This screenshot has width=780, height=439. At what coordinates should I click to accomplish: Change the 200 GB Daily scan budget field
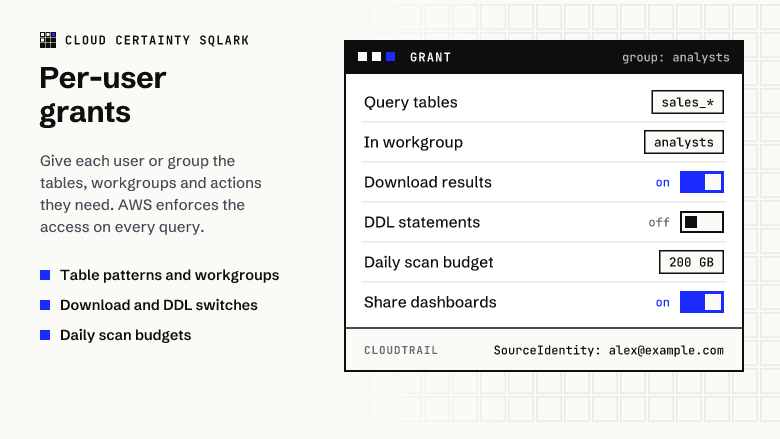coord(691,262)
